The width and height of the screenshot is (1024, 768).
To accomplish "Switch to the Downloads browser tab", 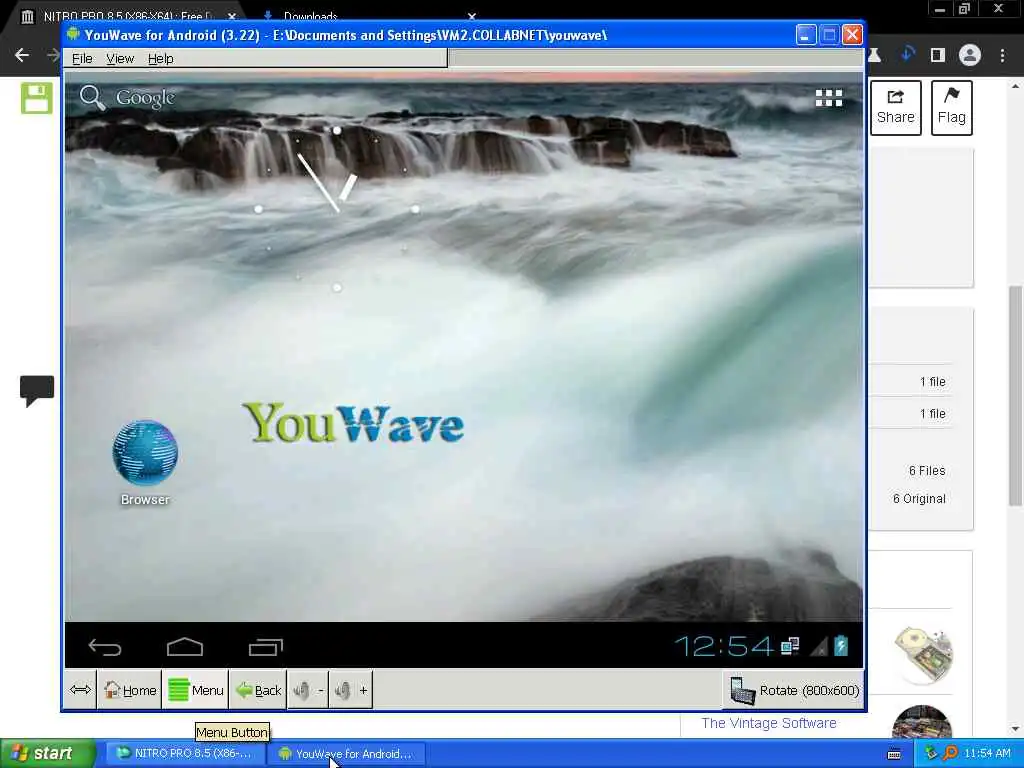I will (x=310, y=16).
